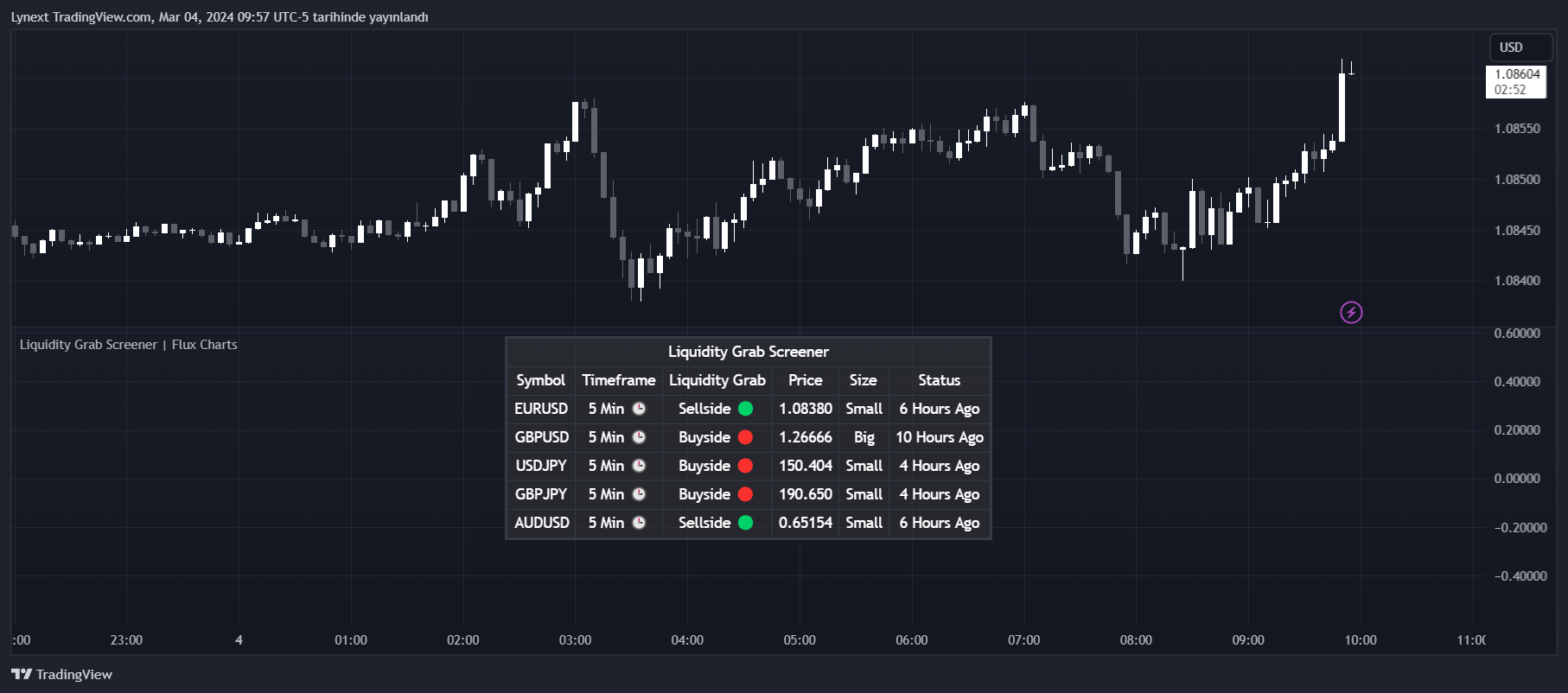Click the 4 Hours Ago status for GBPJPY
Viewport: 1568px width, 693px height.
[940, 494]
